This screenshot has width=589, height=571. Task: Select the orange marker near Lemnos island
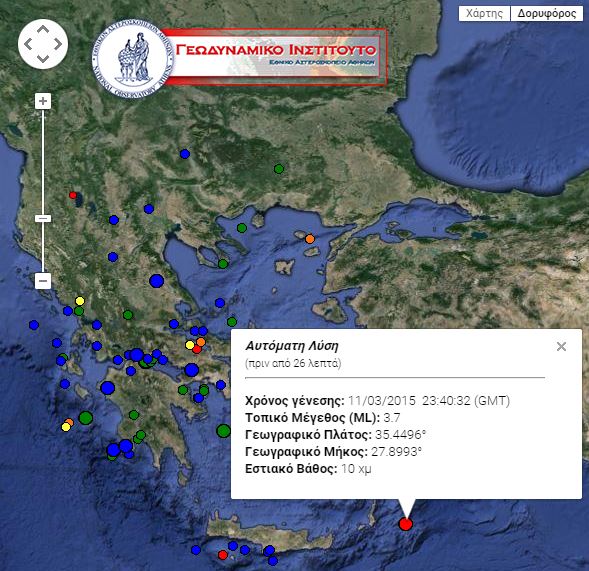point(310,239)
